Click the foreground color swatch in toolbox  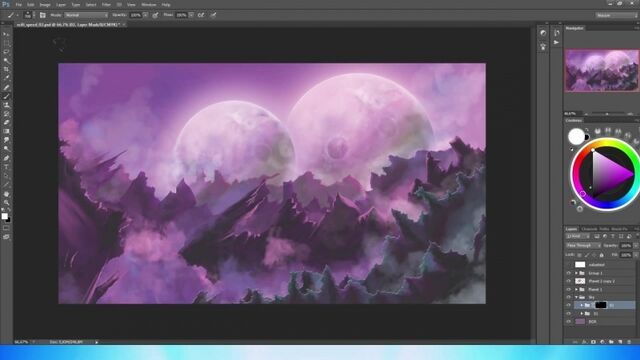(x=4, y=216)
